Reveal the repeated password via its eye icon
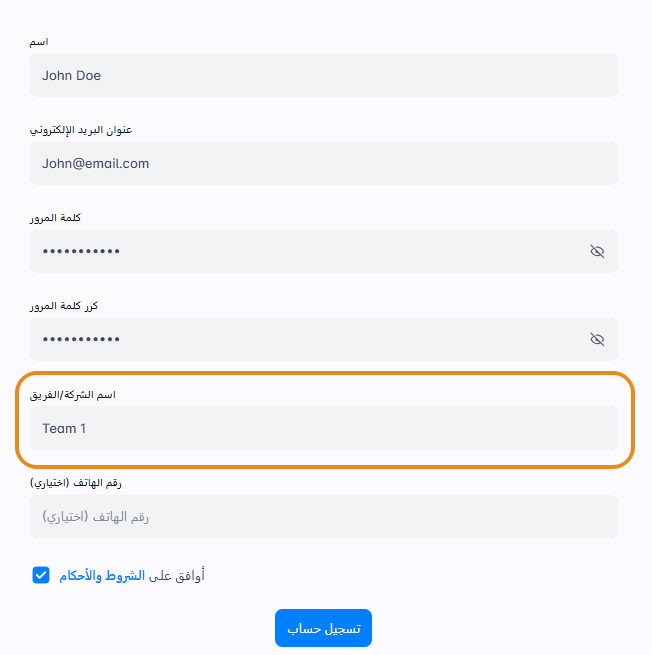This screenshot has width=652, height=655. [x=597, y=339]
